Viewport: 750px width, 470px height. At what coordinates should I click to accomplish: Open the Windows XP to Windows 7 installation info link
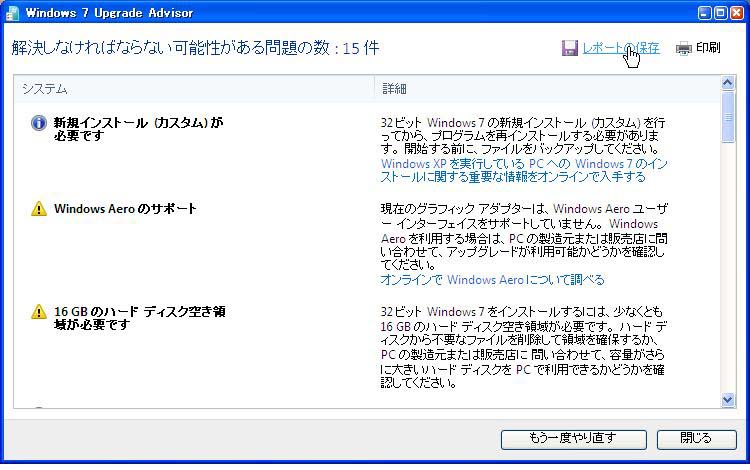pyautogui.click(x=524, y=170)
